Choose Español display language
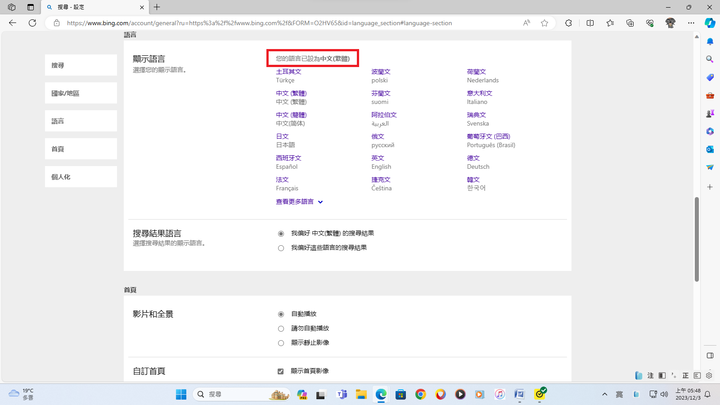Screen dimensions: 720x405 [x=288, y=158]
